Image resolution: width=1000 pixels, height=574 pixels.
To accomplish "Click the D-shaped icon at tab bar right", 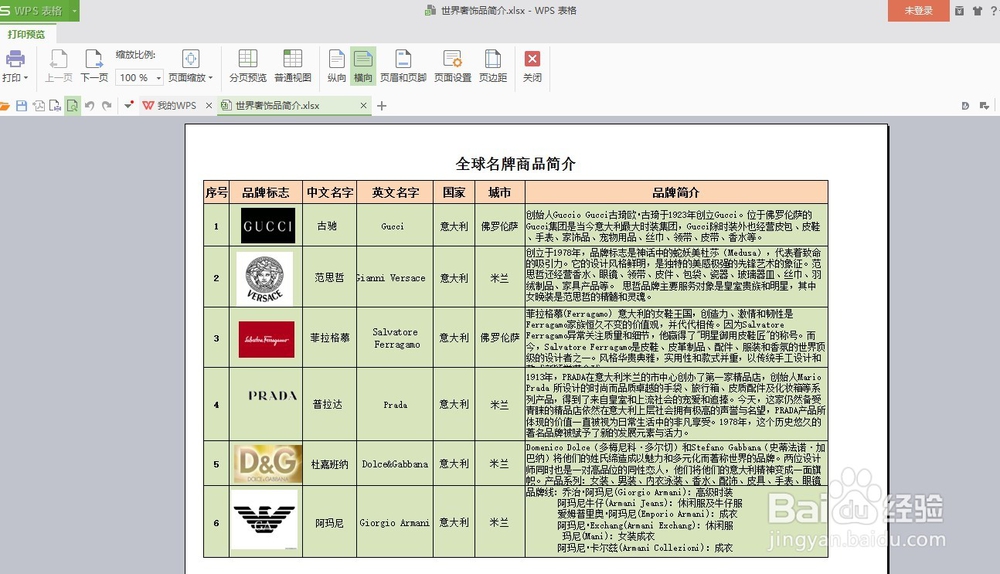I will tap(966, 106).
